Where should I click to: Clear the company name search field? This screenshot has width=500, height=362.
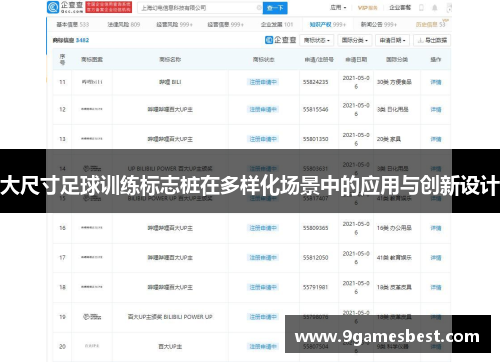[x=259, y=7]
